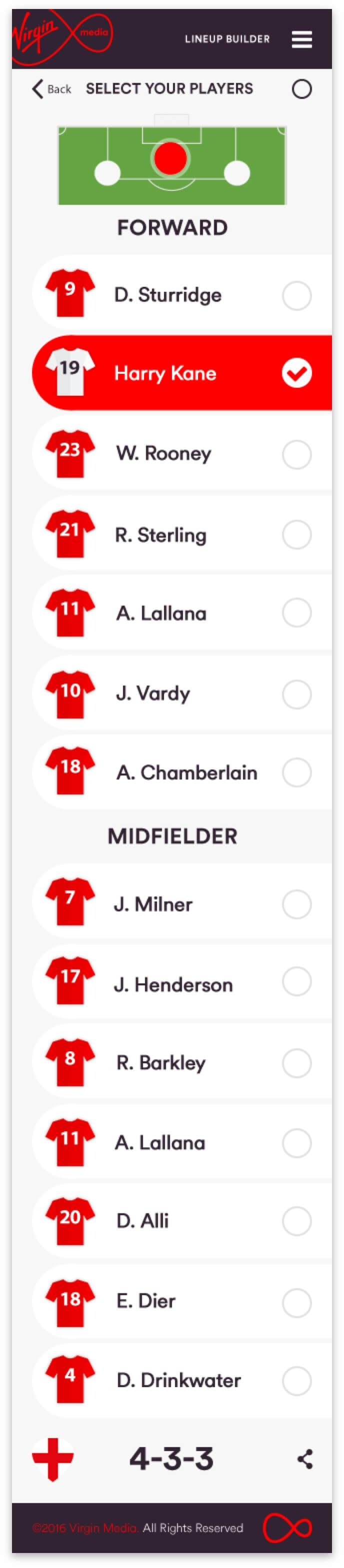The height and width of the screenshot is (1568, 344).
Task: Click the England flag cross icon
Action: [x=53, y=1459]
